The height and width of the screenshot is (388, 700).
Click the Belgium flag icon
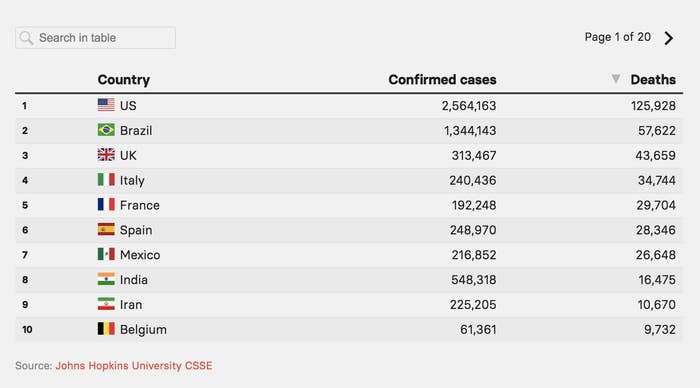click(106, 329)
